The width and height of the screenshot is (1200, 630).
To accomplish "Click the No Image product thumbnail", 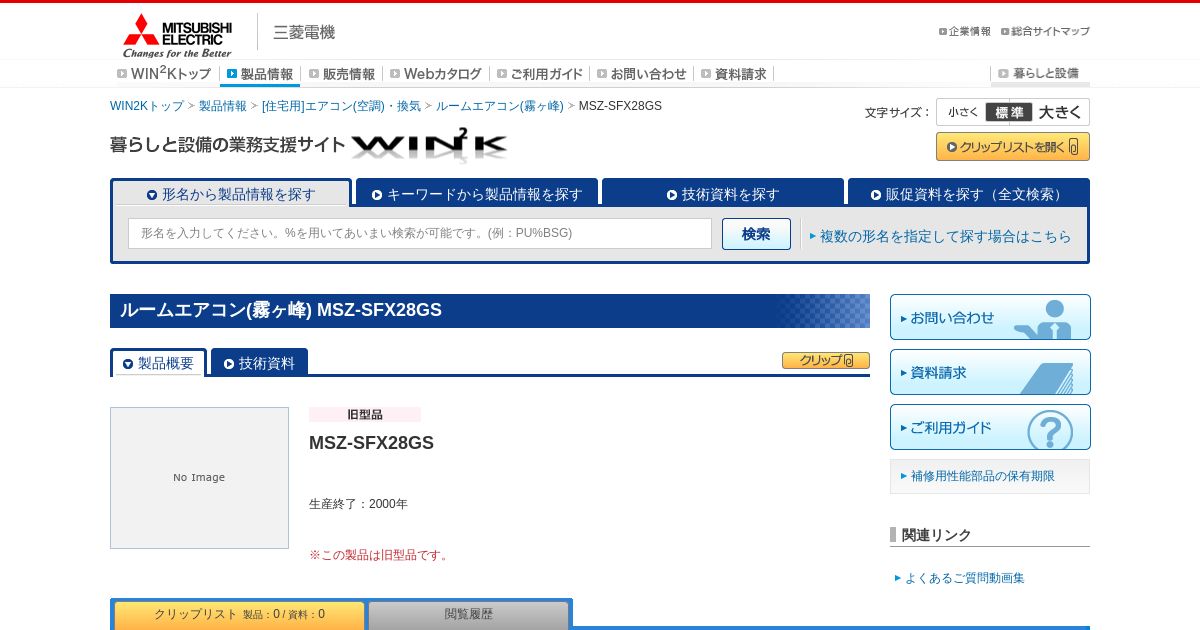I will tap(199, 478).
